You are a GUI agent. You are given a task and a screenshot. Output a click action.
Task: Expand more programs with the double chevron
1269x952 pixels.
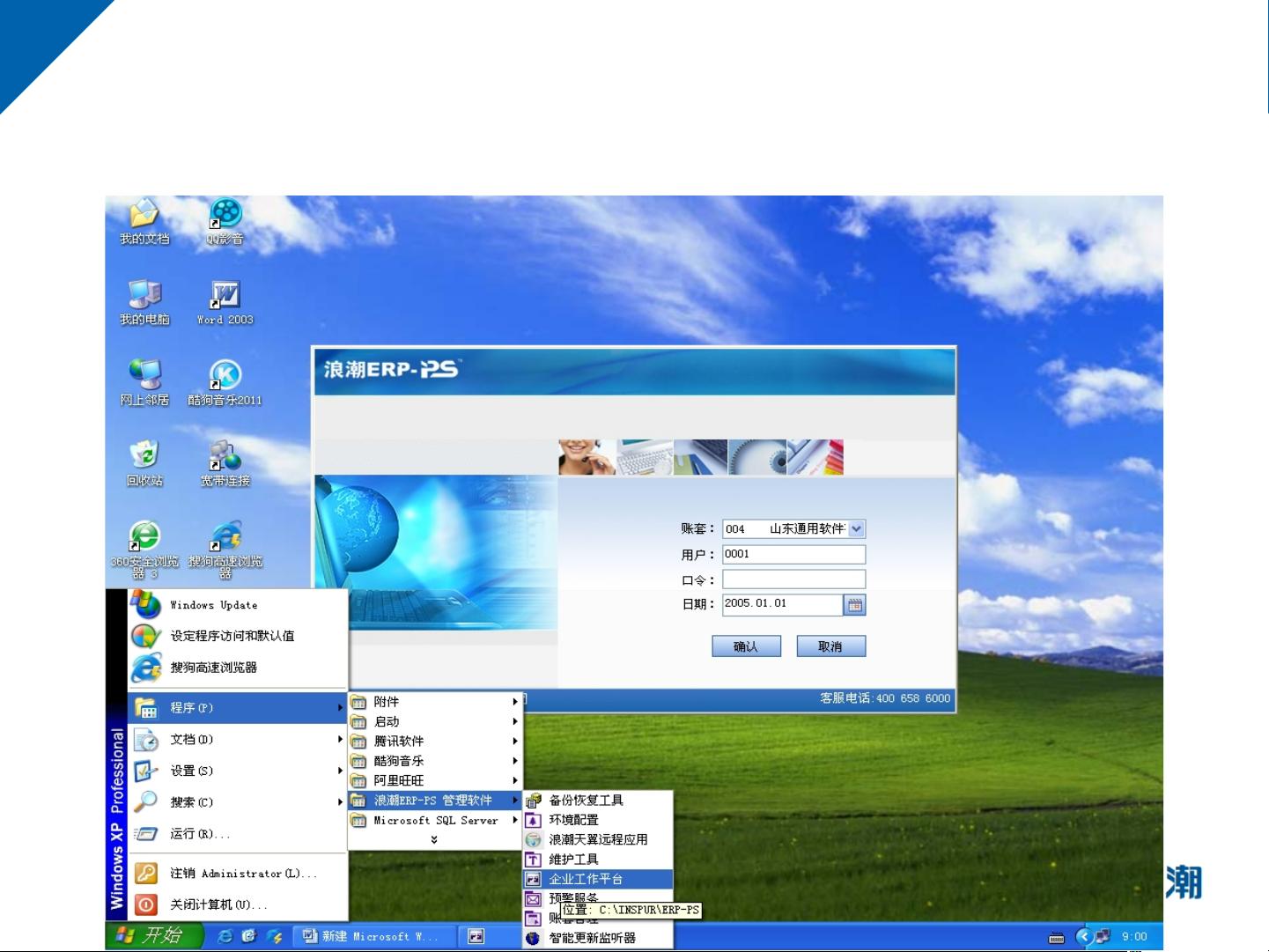434,839
